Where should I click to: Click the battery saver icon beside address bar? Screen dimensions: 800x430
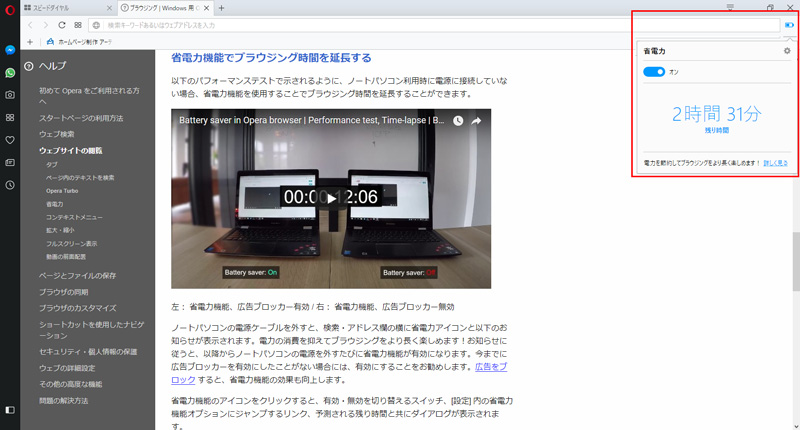(x=789, y=25)
